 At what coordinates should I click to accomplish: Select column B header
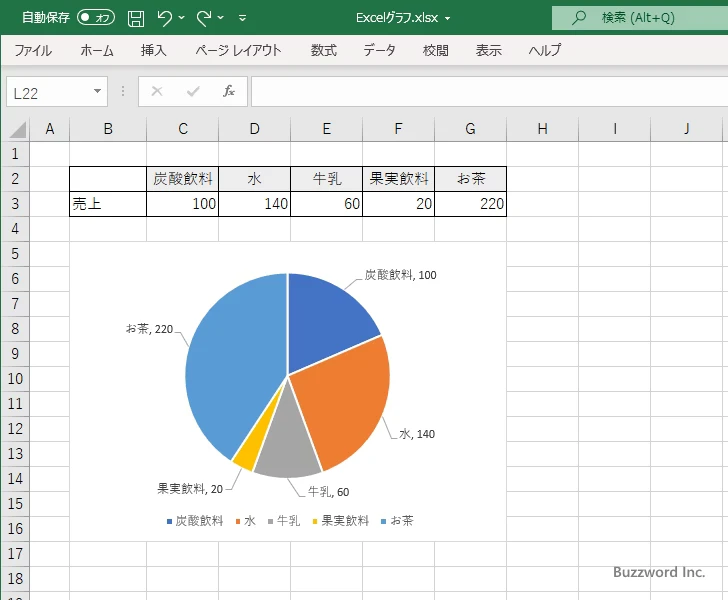tap(108, 129)
